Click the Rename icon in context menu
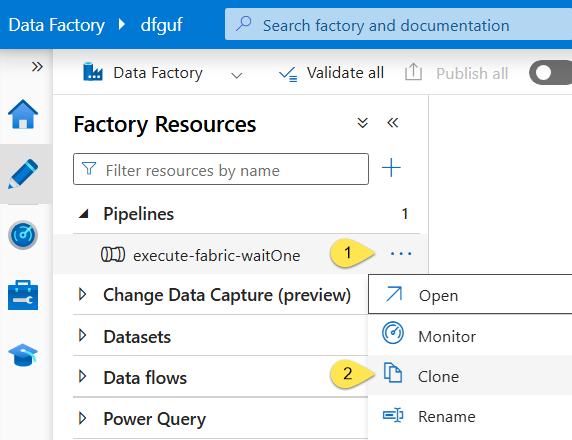The height and width of the screenshot is (440, 572). click(x=393, y=415)
